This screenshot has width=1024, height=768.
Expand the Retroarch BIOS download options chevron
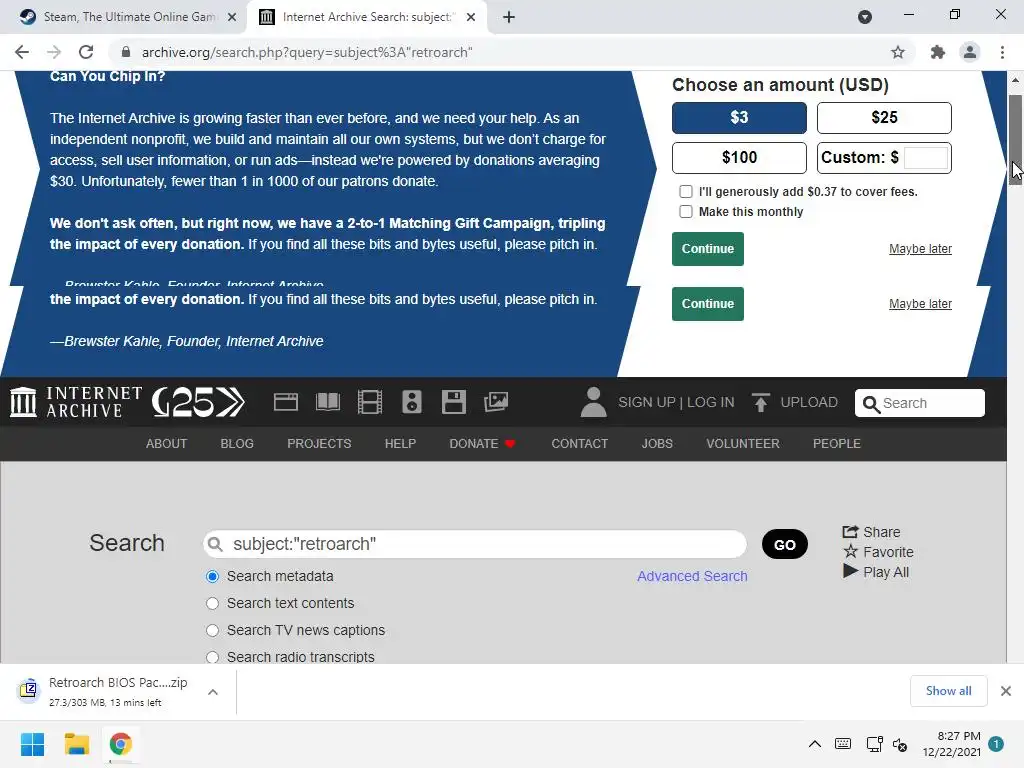coord(213,692)
